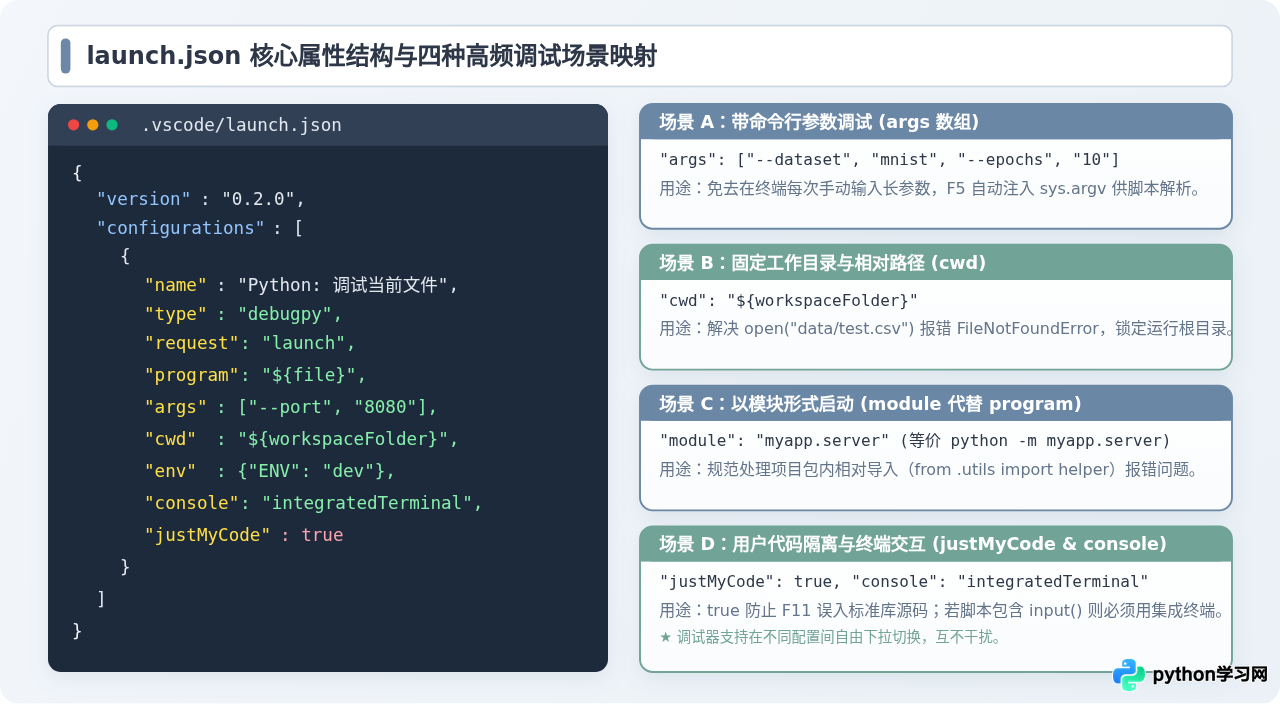The image size is (1280, 704).
Task: Click the {"ENV": "dev"} env value
Action: click(311, 471)
